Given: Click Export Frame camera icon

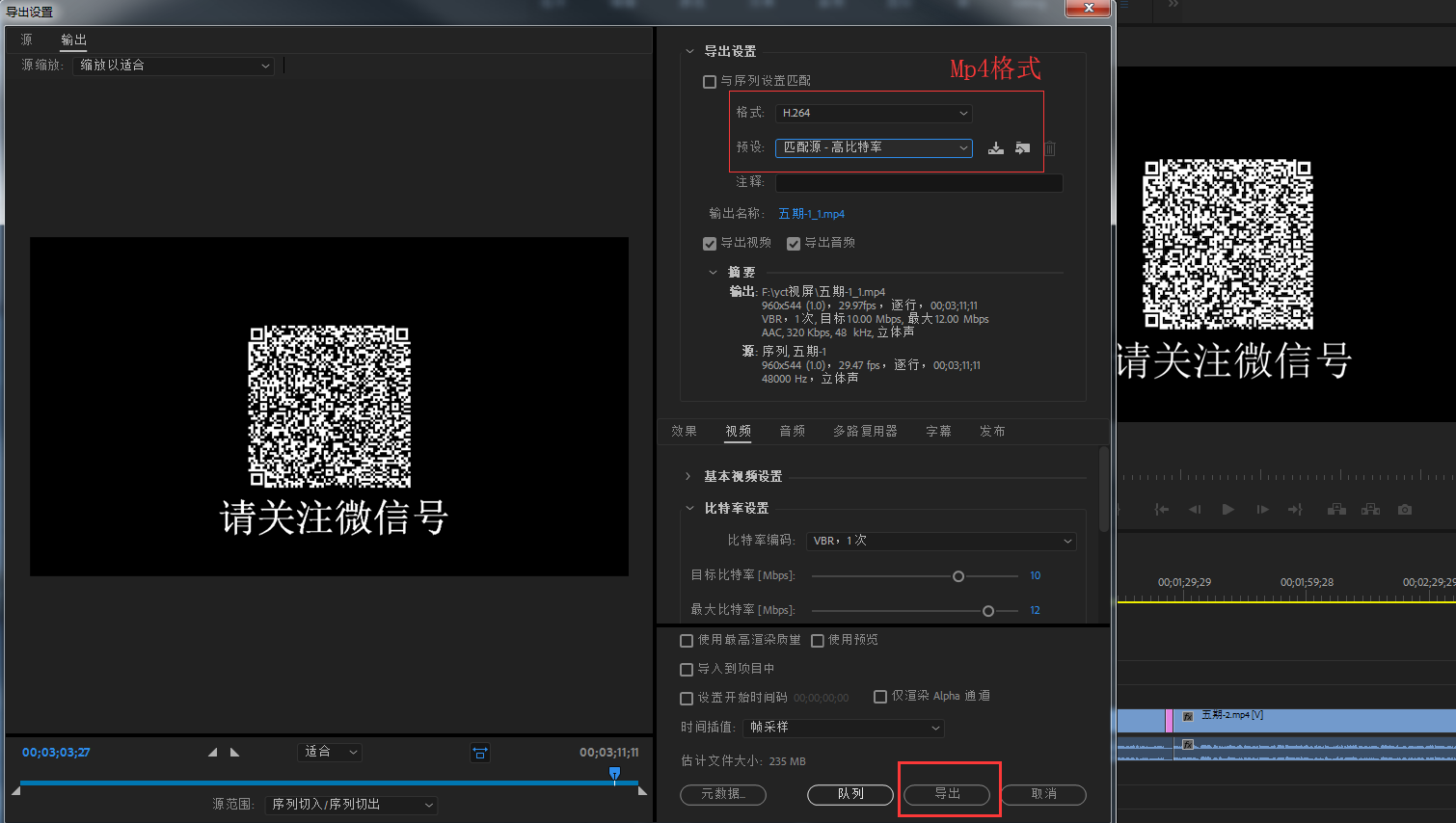Looking at the screenshot, I should [x=1405, y=509].
